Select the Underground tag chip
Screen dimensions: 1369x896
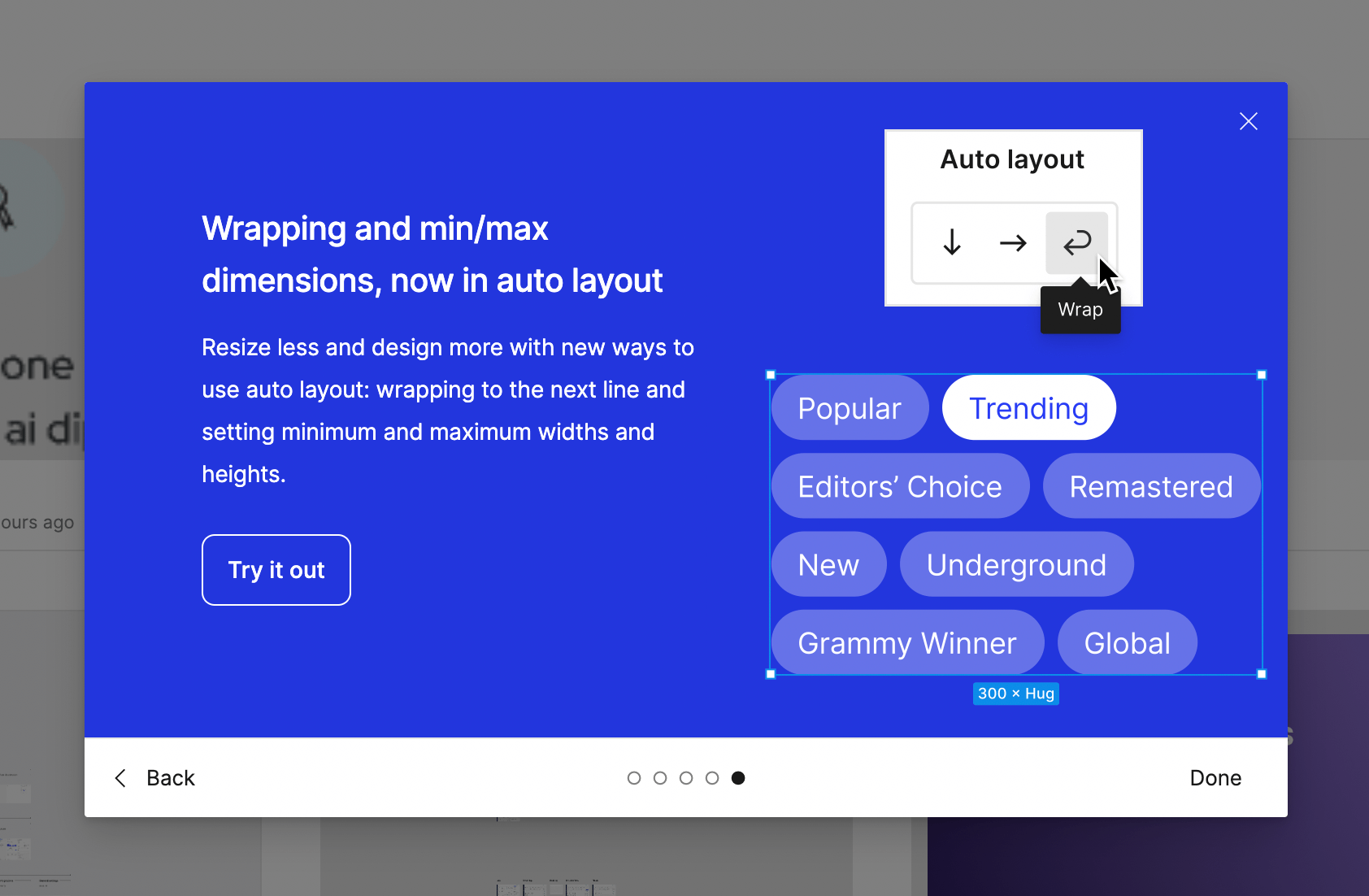(x=1016, y=564)
